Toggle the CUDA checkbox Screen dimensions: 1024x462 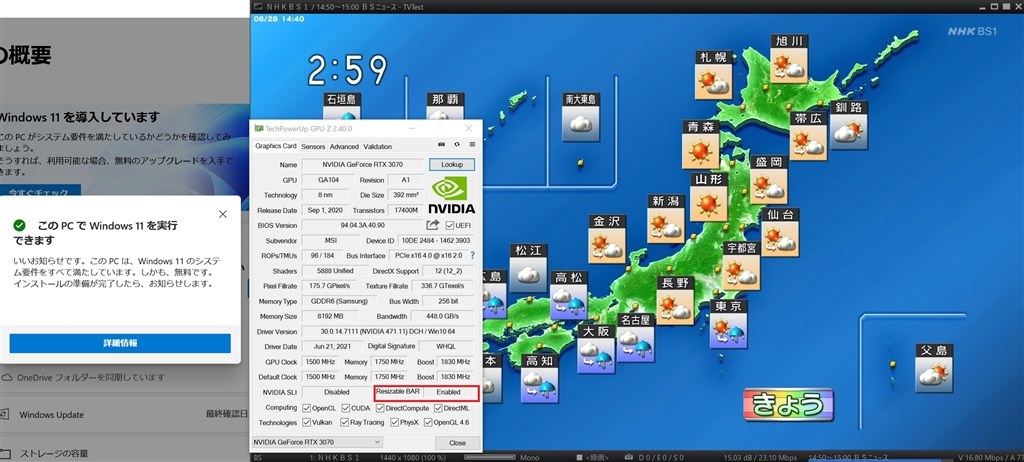pyautogui.click(x=345, y=408)
